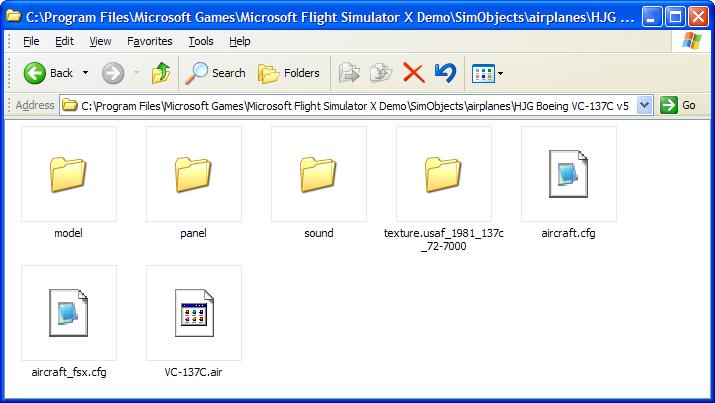Image resolution: width=715 pixels, height=403 pixels.
Task: Expand the address bar dropdown
Action: tap(644, 105)
